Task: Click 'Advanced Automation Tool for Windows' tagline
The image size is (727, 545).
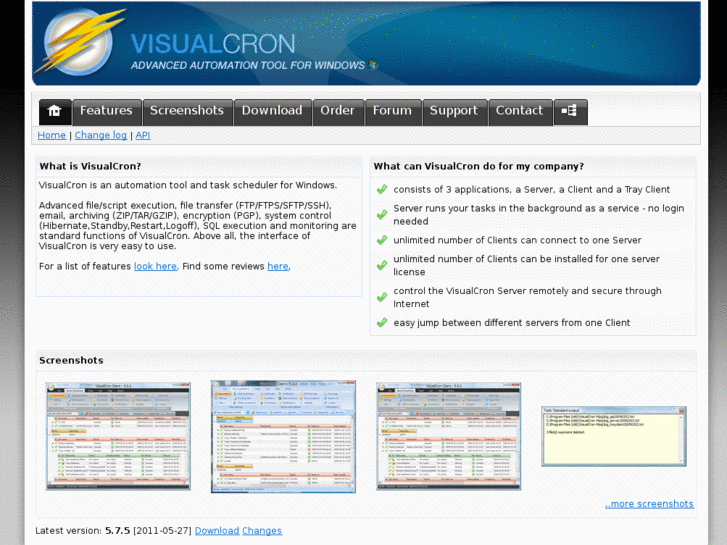Action: point(248,65)
